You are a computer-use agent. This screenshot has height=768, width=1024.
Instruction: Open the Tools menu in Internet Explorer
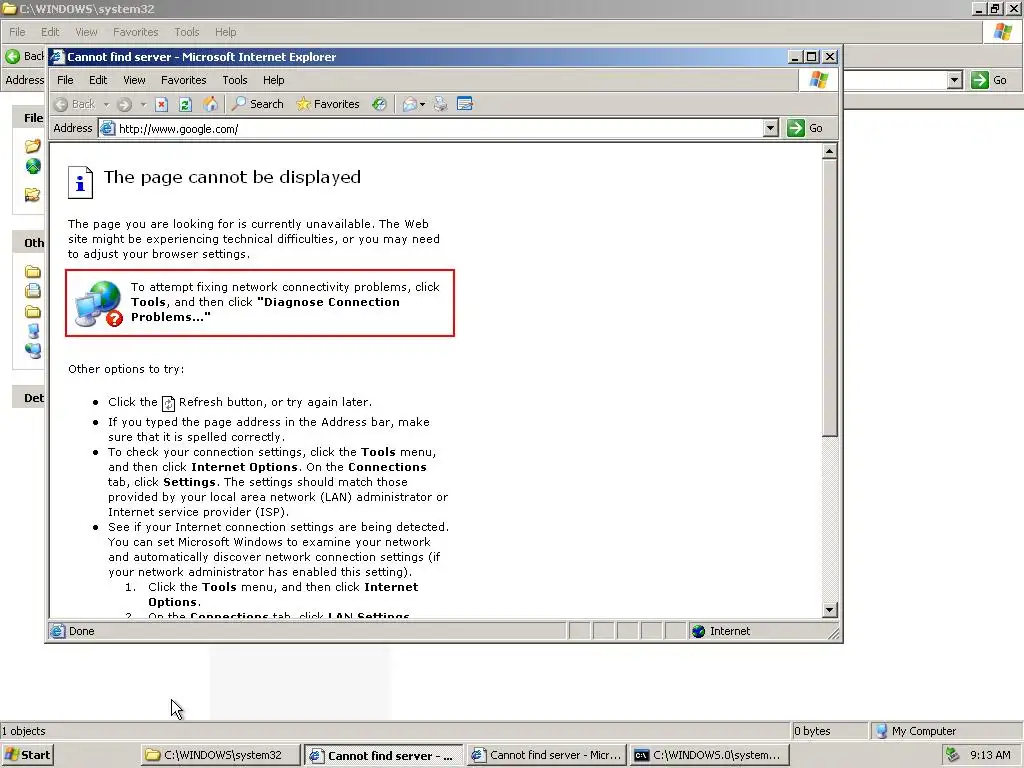click(x=234, y=80)
